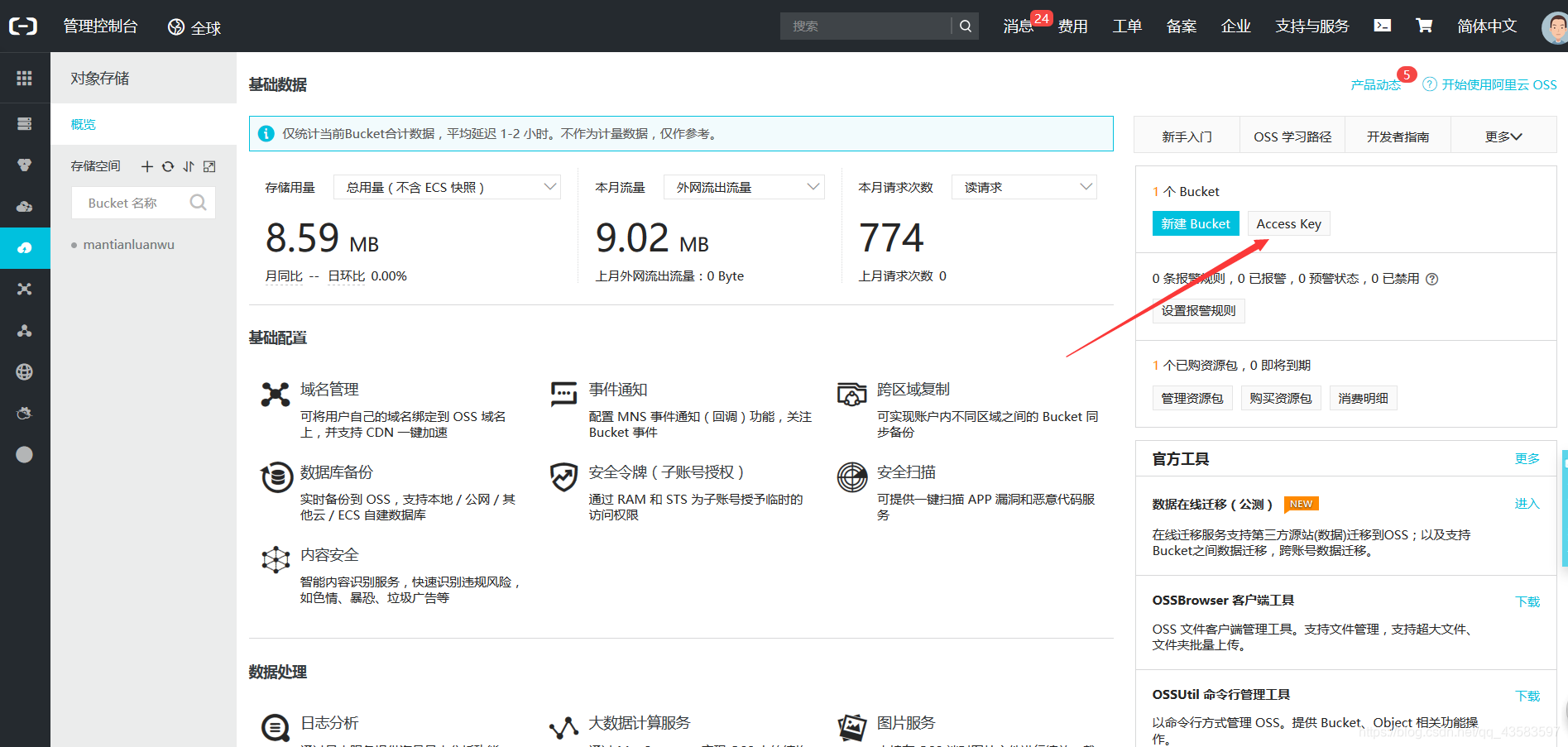Open 开始使用阿里云 OSS help link

tap(1490, 84)
